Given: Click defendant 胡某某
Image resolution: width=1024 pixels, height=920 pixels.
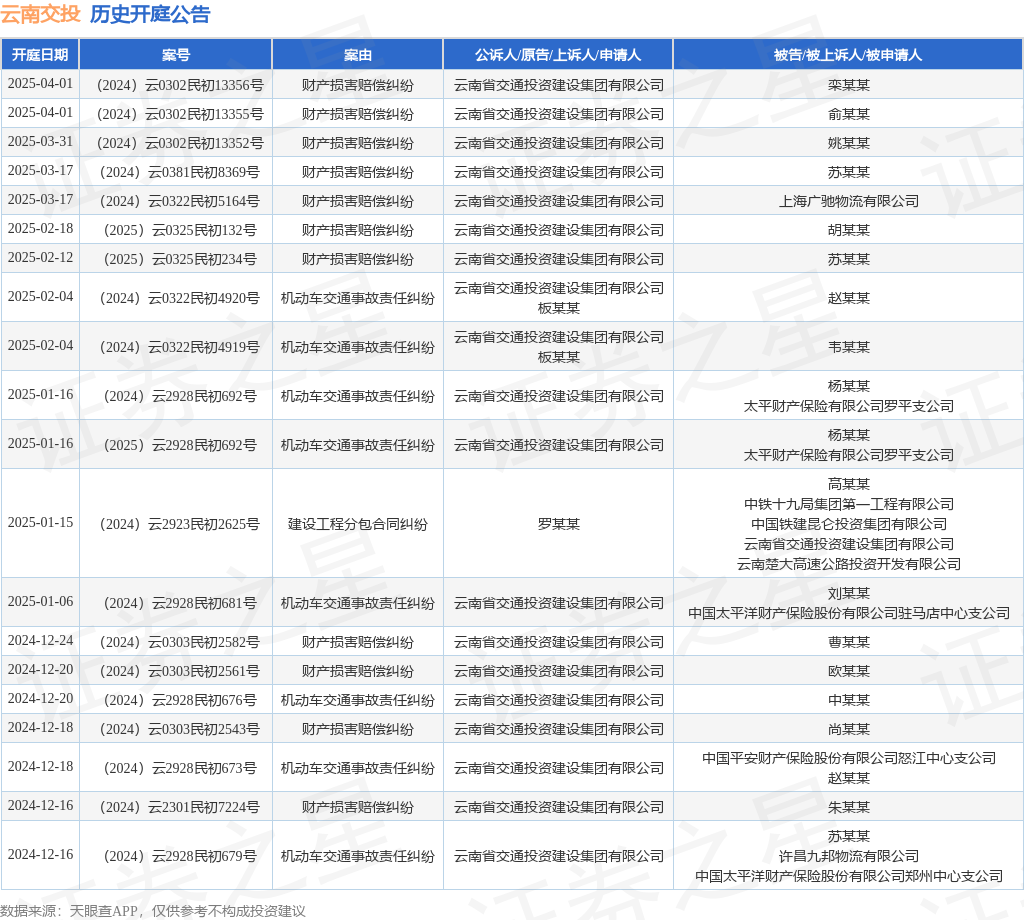Looking at the screenshot, I should pos(848,230).
